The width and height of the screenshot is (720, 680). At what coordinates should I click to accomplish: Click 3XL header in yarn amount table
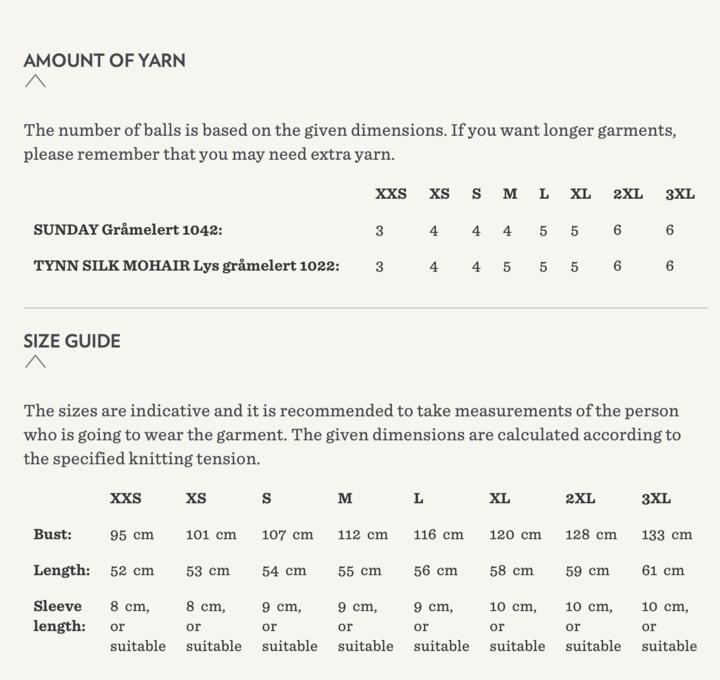680,194
